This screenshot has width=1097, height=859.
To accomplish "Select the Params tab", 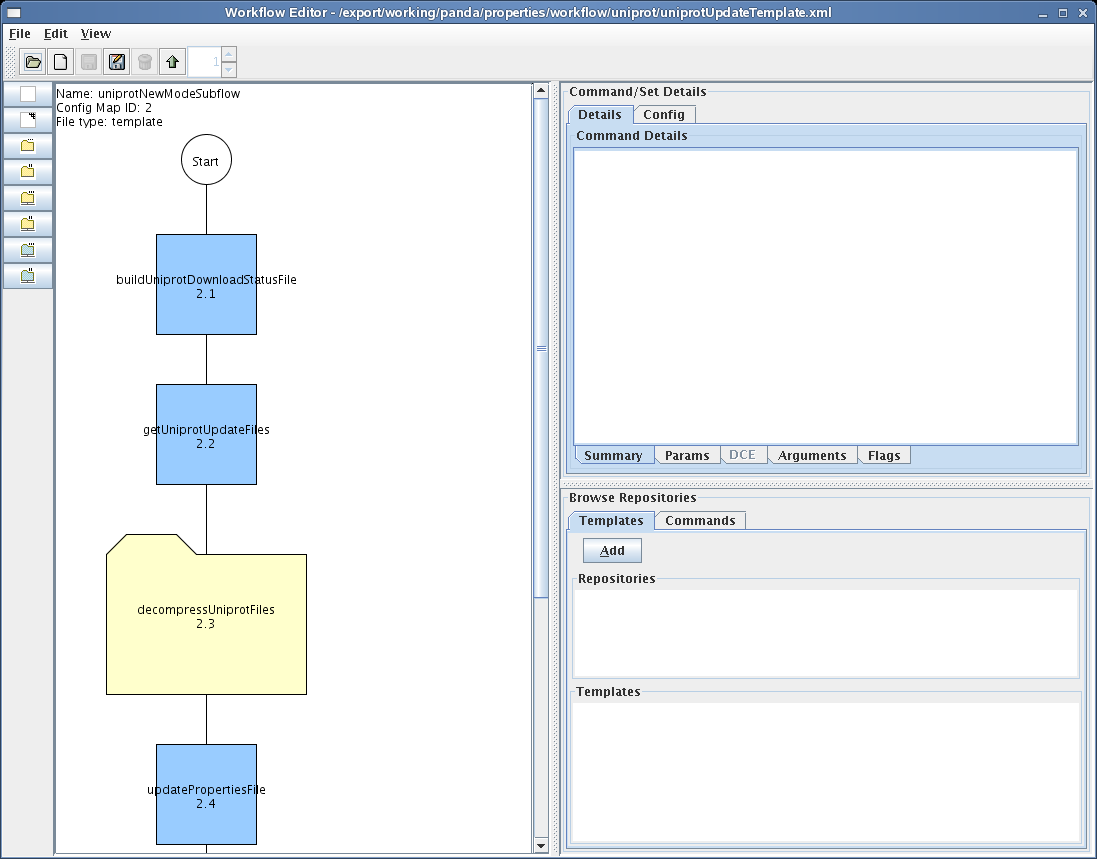I will 687,455.
